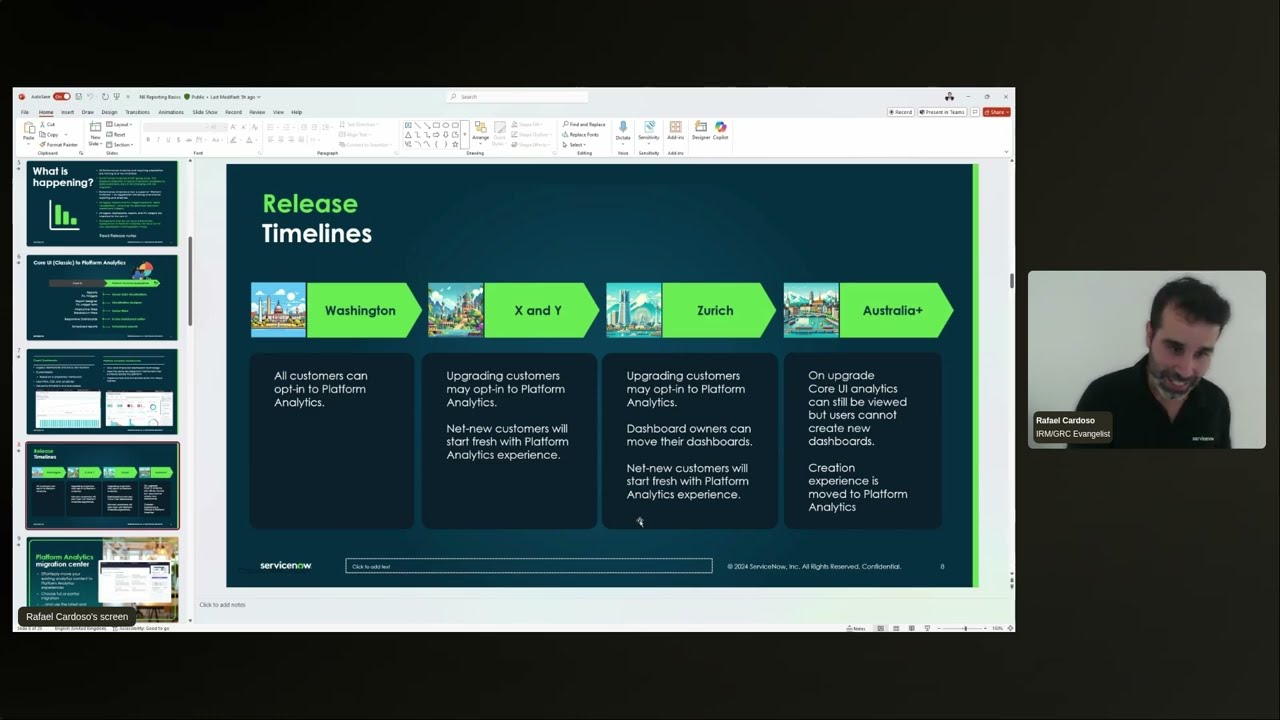Image resolution: width=1280 pixels, height=720 pixels.
Task: Switch to the Animations tab
Action: (x=171, y=112)
